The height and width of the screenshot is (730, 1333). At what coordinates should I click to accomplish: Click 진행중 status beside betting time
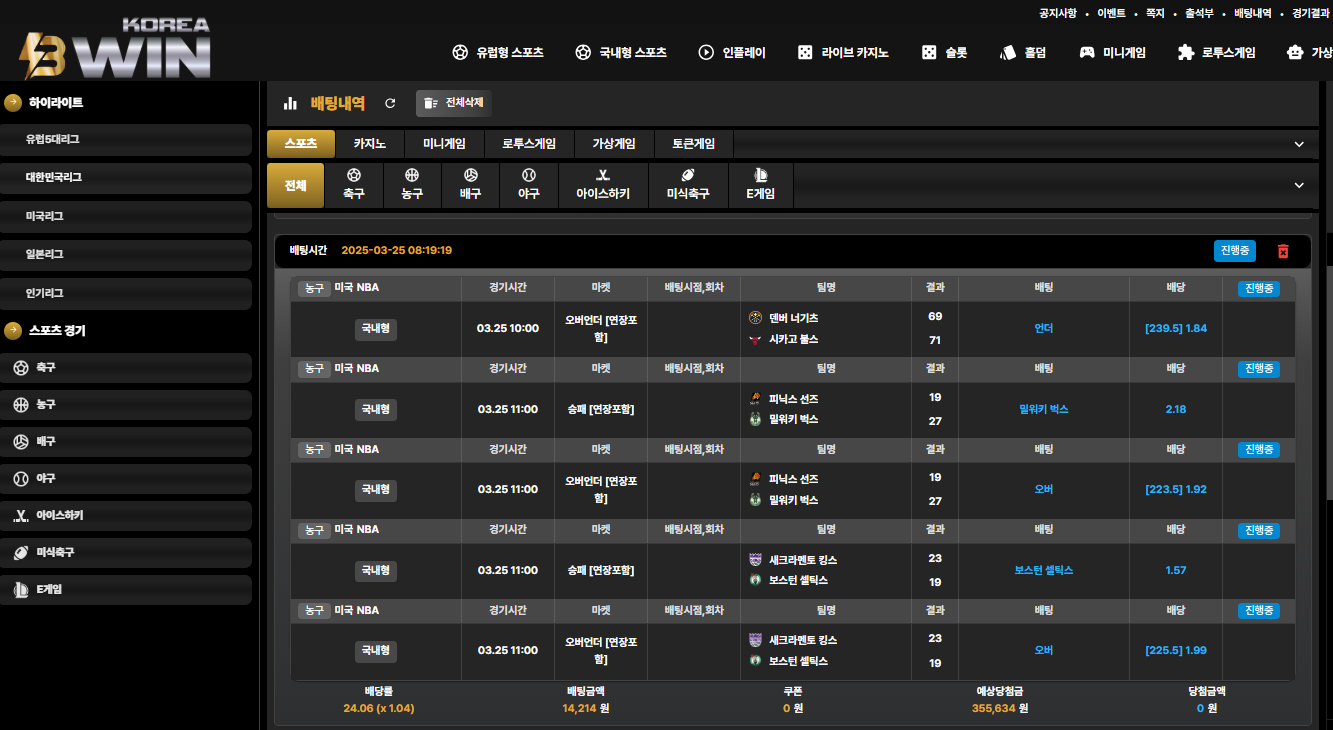(x=1235, y=250)
